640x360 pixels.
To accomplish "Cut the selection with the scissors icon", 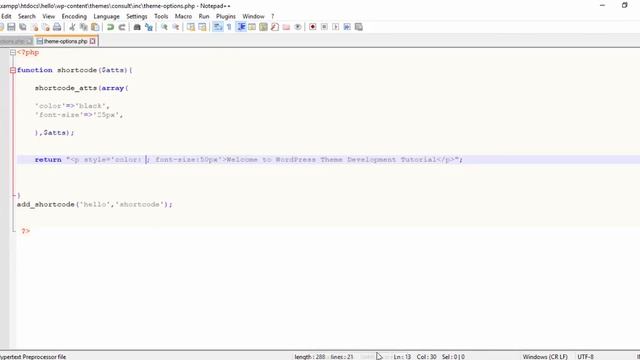I will (x=72, y=27).
